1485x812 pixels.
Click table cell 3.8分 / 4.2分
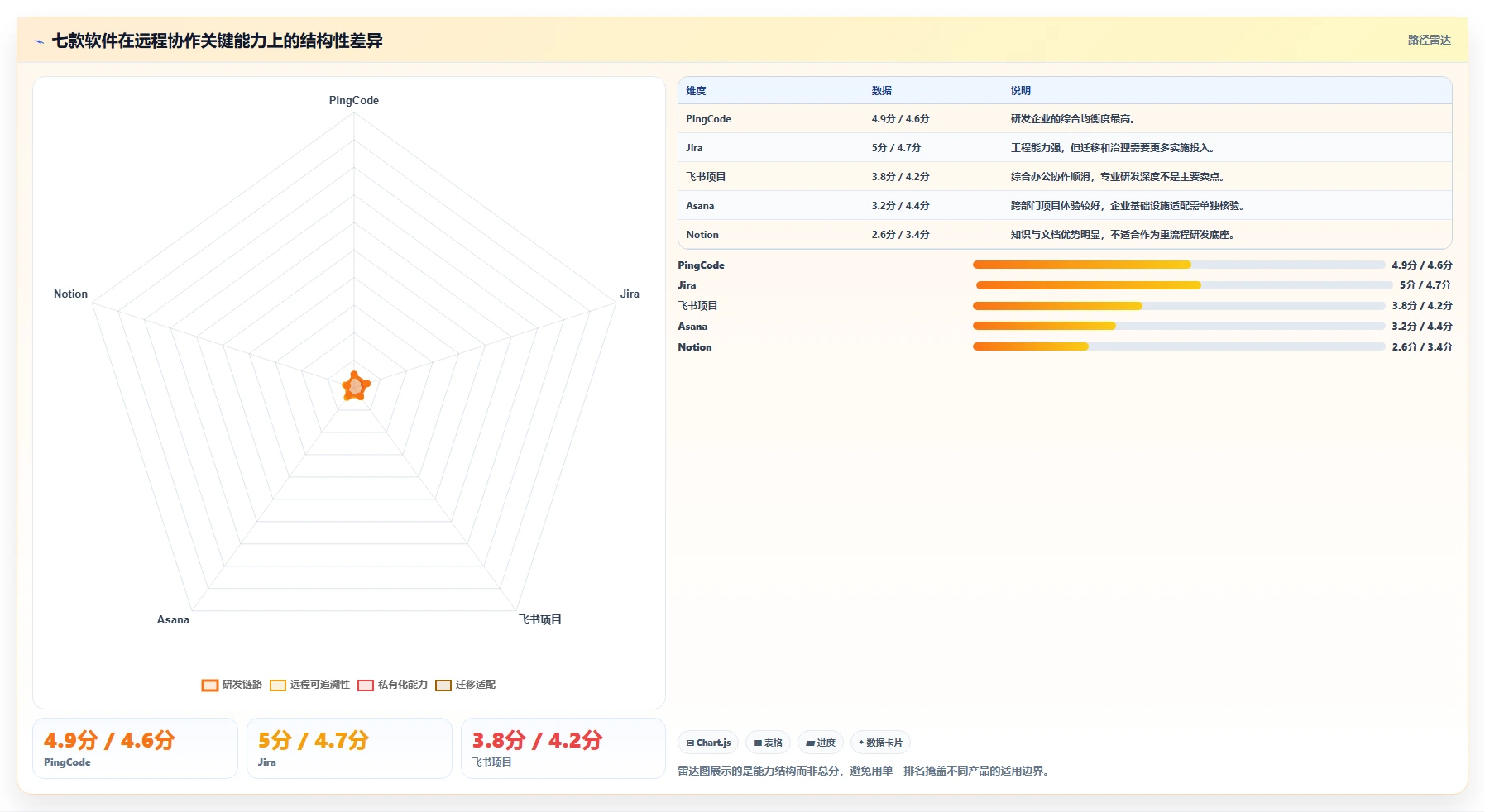click(x=900, y=177)
